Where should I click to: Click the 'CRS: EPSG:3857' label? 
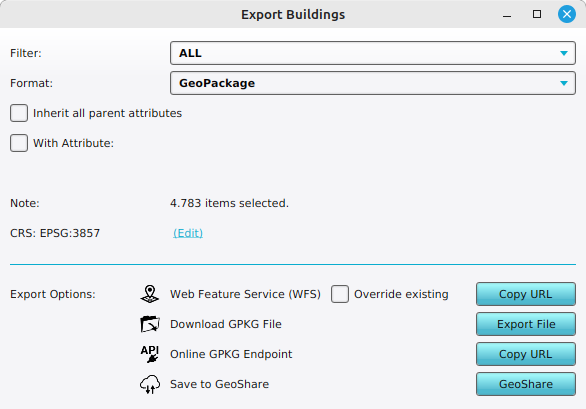(x=55, y=233)
